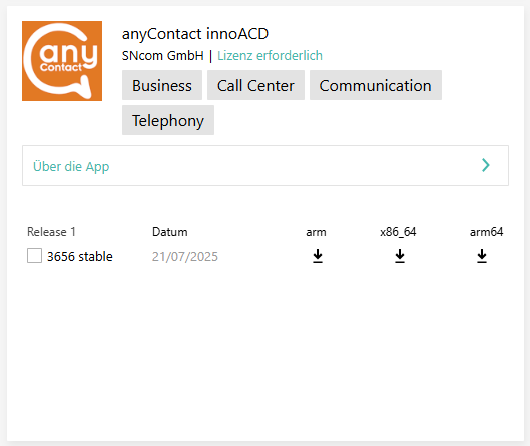Download the arm64 build of 3656 stable
The width and height of the screenshot is (530, 446).
point(482,256)
